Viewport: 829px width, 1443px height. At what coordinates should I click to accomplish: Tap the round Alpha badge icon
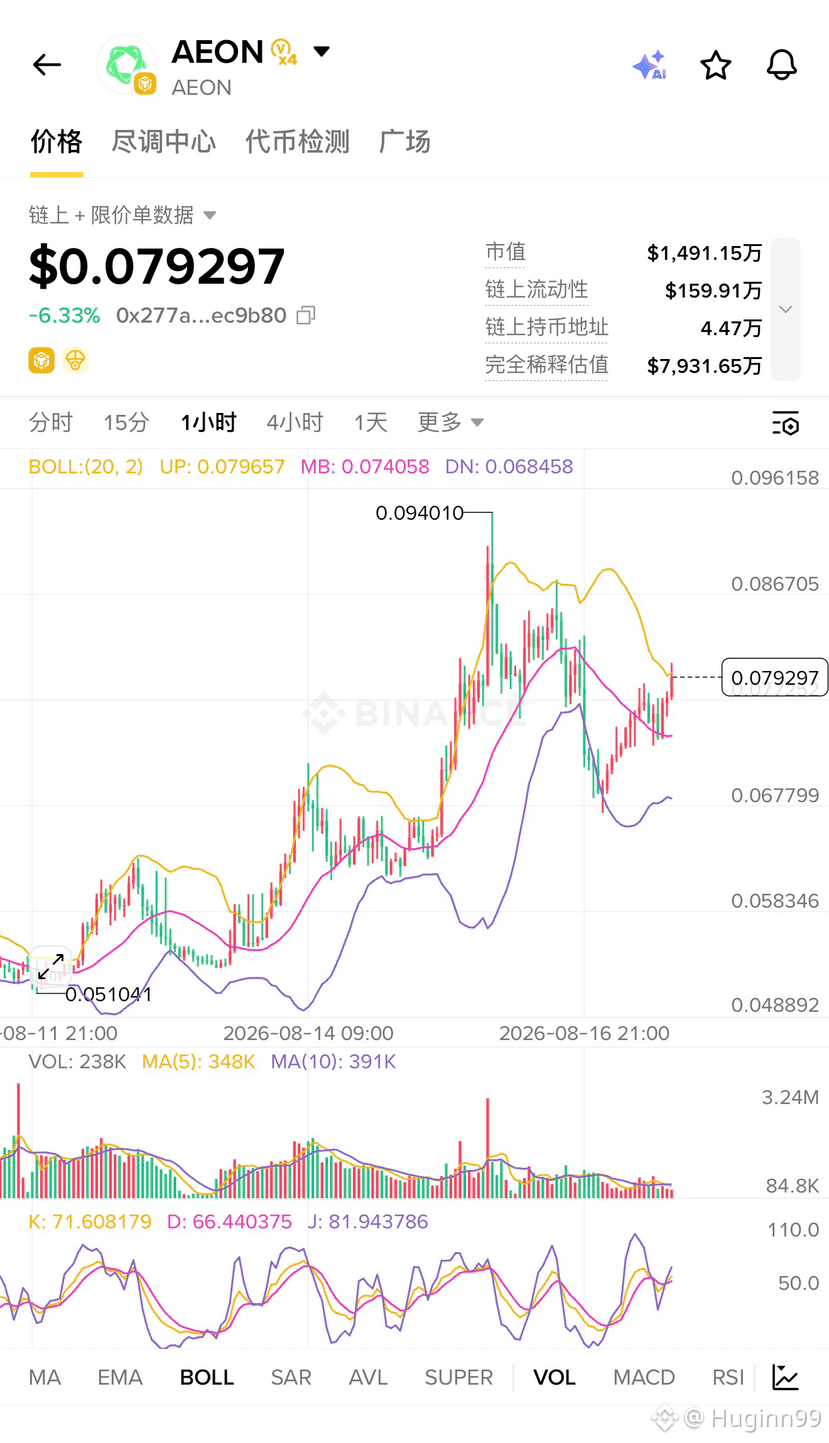tap(76, 360)
